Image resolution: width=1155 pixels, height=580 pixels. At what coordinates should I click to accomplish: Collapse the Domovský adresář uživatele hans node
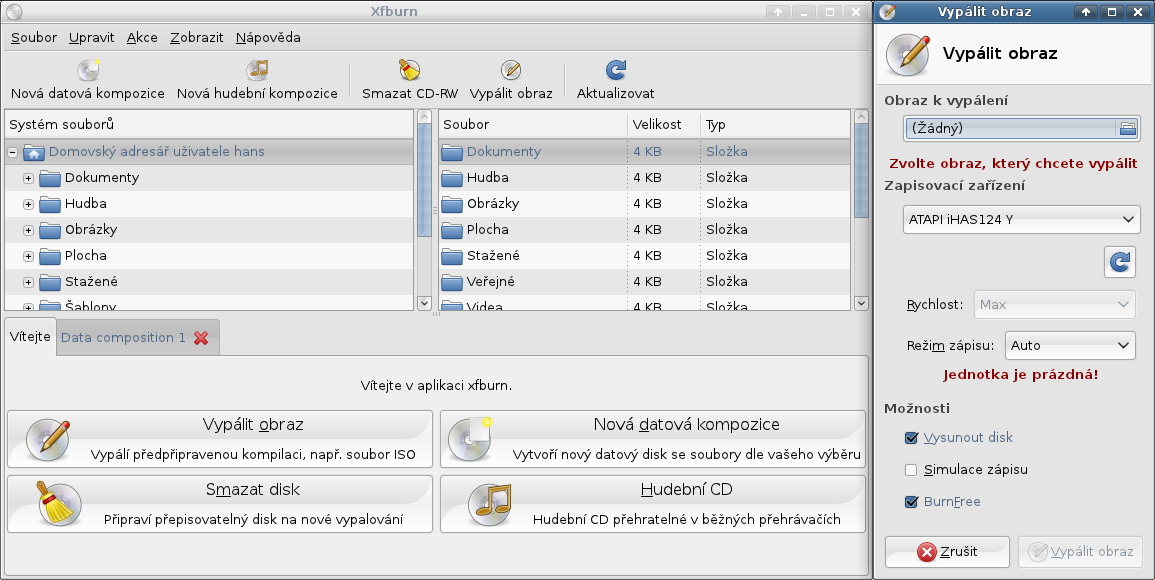[x=13, y=153]
